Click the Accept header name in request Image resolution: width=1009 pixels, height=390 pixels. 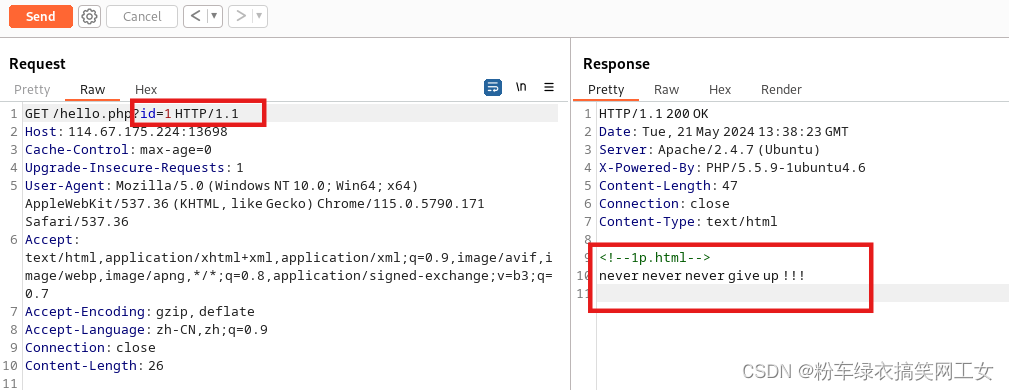pos(49,240)
